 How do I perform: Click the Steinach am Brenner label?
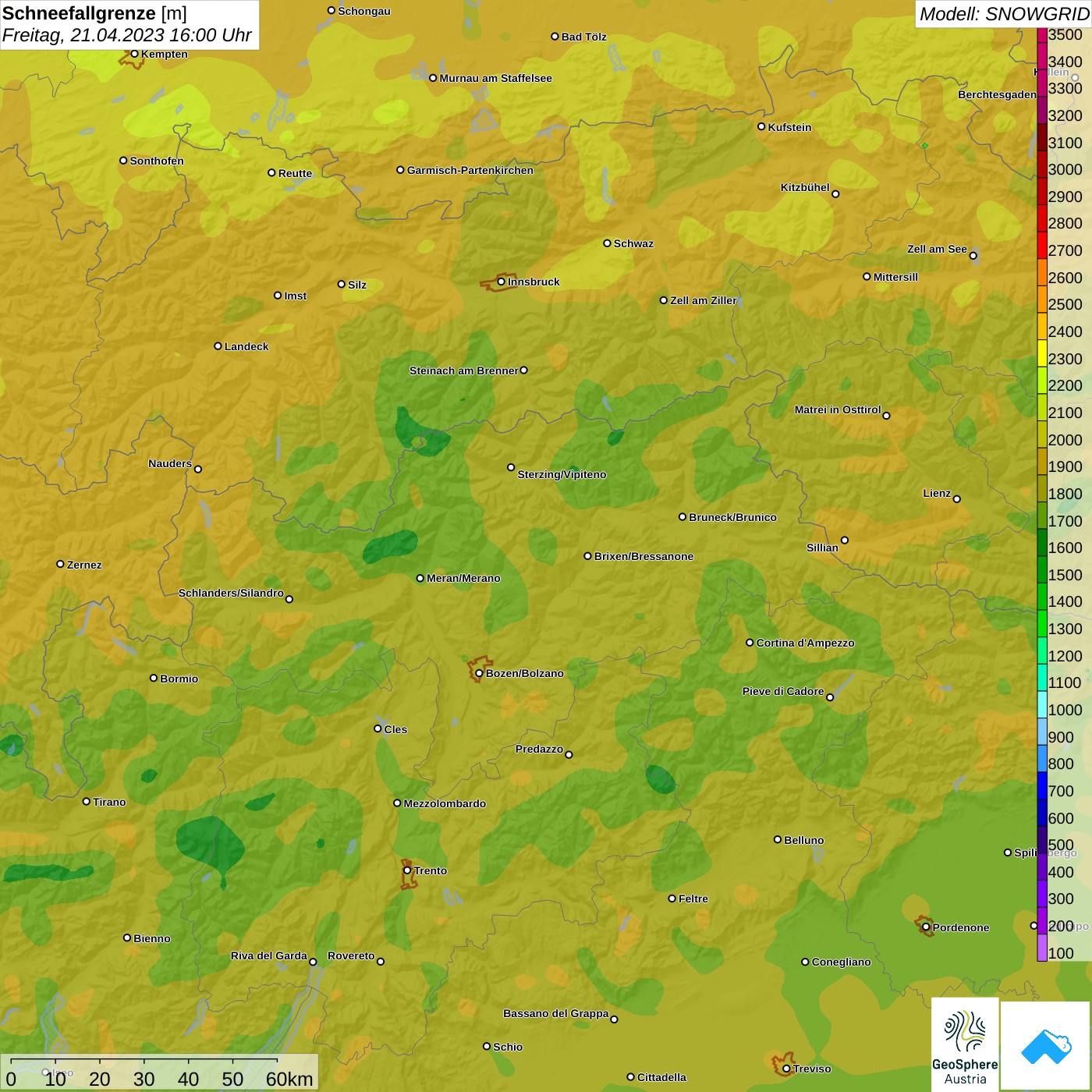click(463, 370)
